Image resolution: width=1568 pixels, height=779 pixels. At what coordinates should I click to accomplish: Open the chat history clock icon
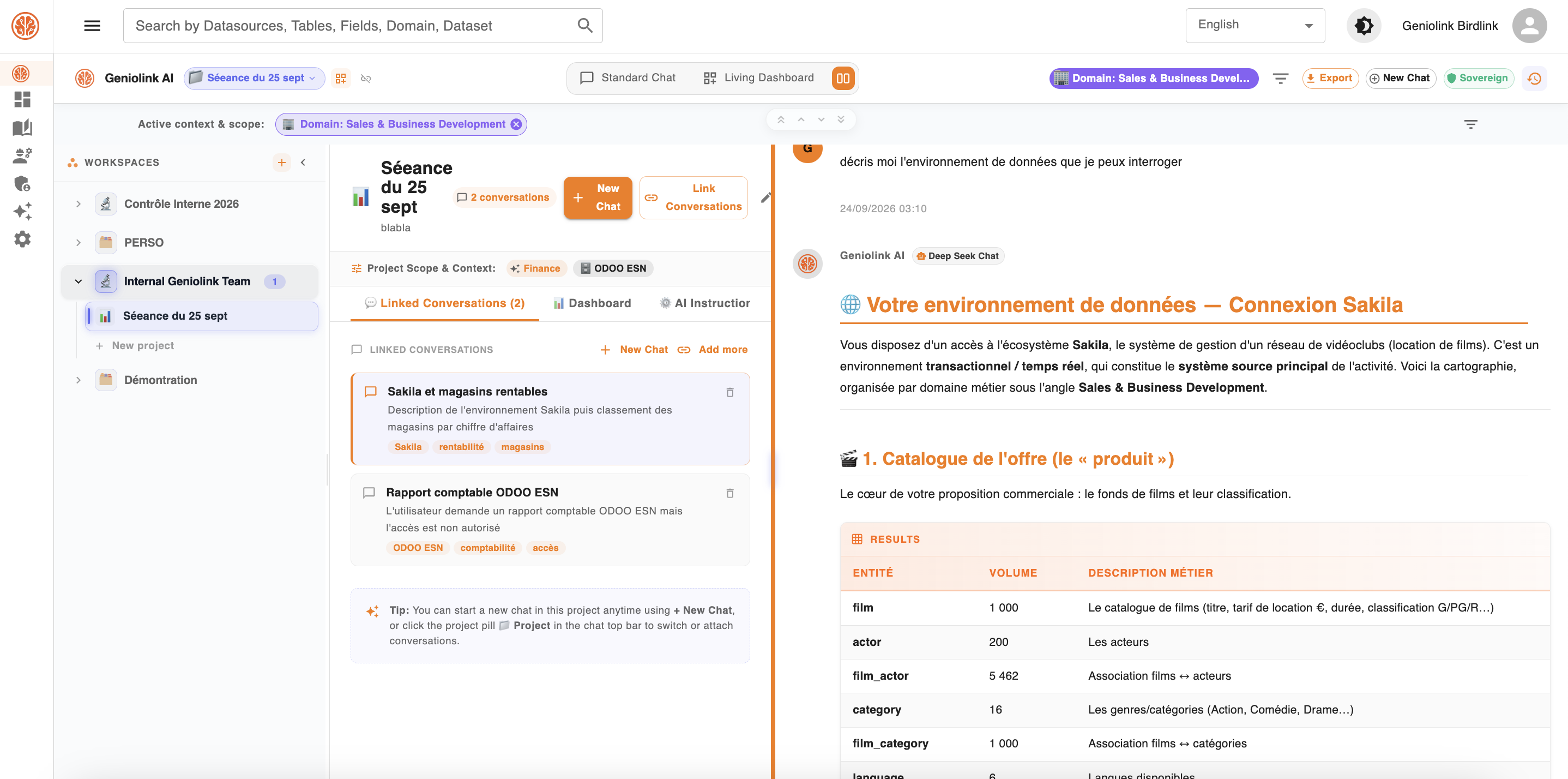coord(1534,78)
